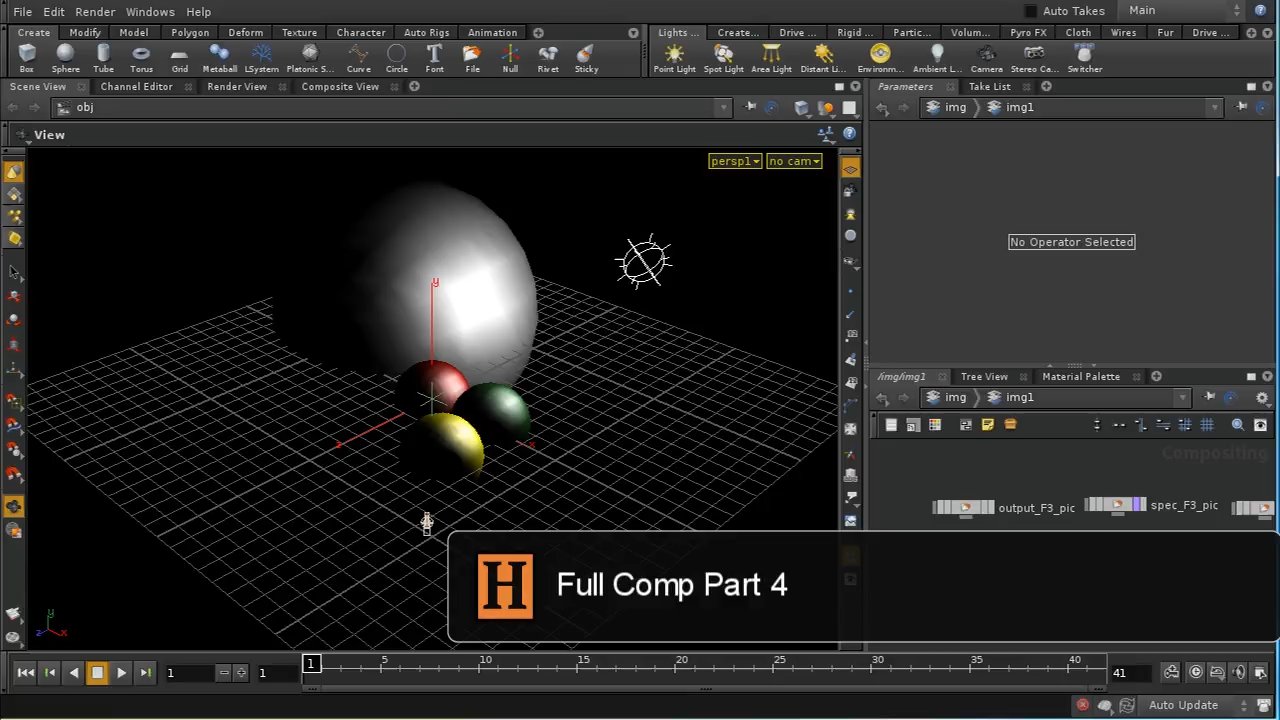Open the Material Palette pane

pyautogui.click(x=1081, y=376)
